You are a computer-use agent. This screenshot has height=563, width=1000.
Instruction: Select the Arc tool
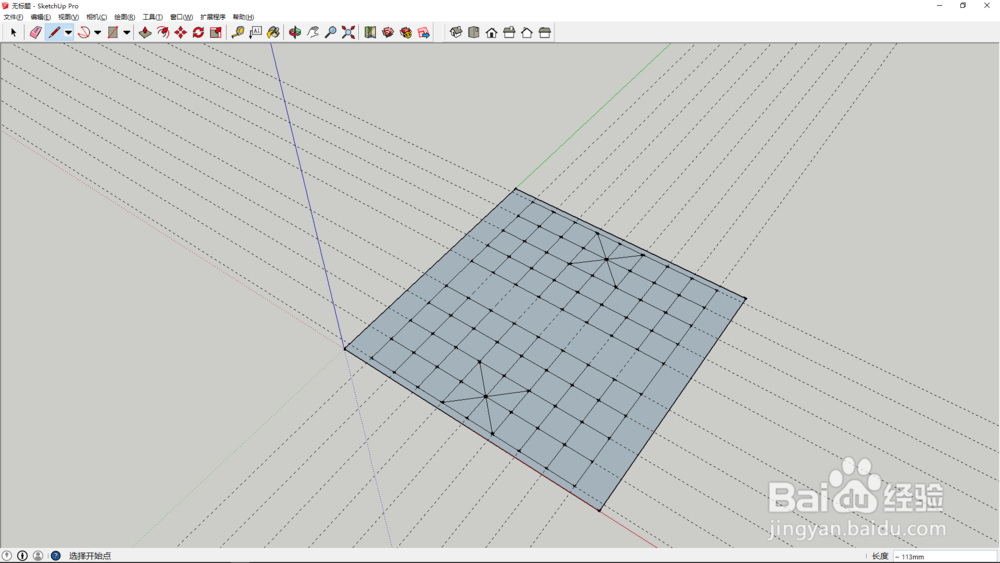[x=84, y=33]
